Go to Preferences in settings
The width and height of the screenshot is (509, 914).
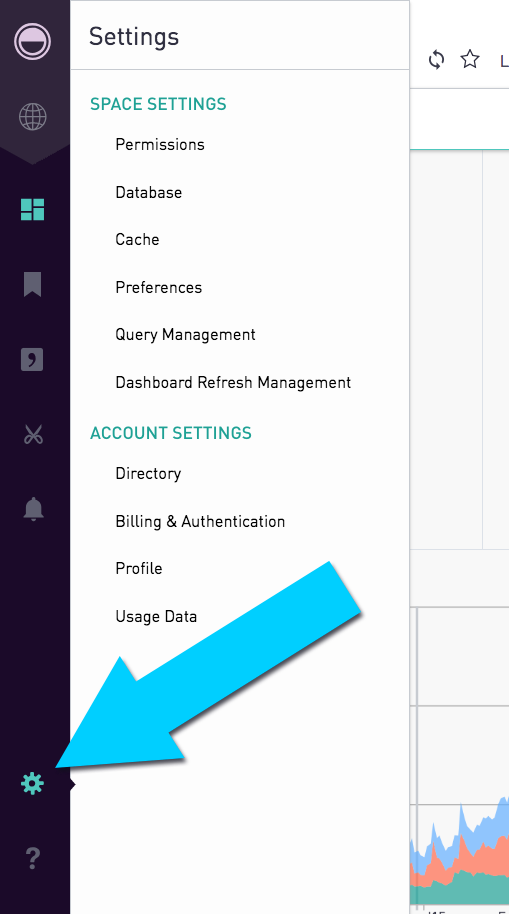pos(159,287)
